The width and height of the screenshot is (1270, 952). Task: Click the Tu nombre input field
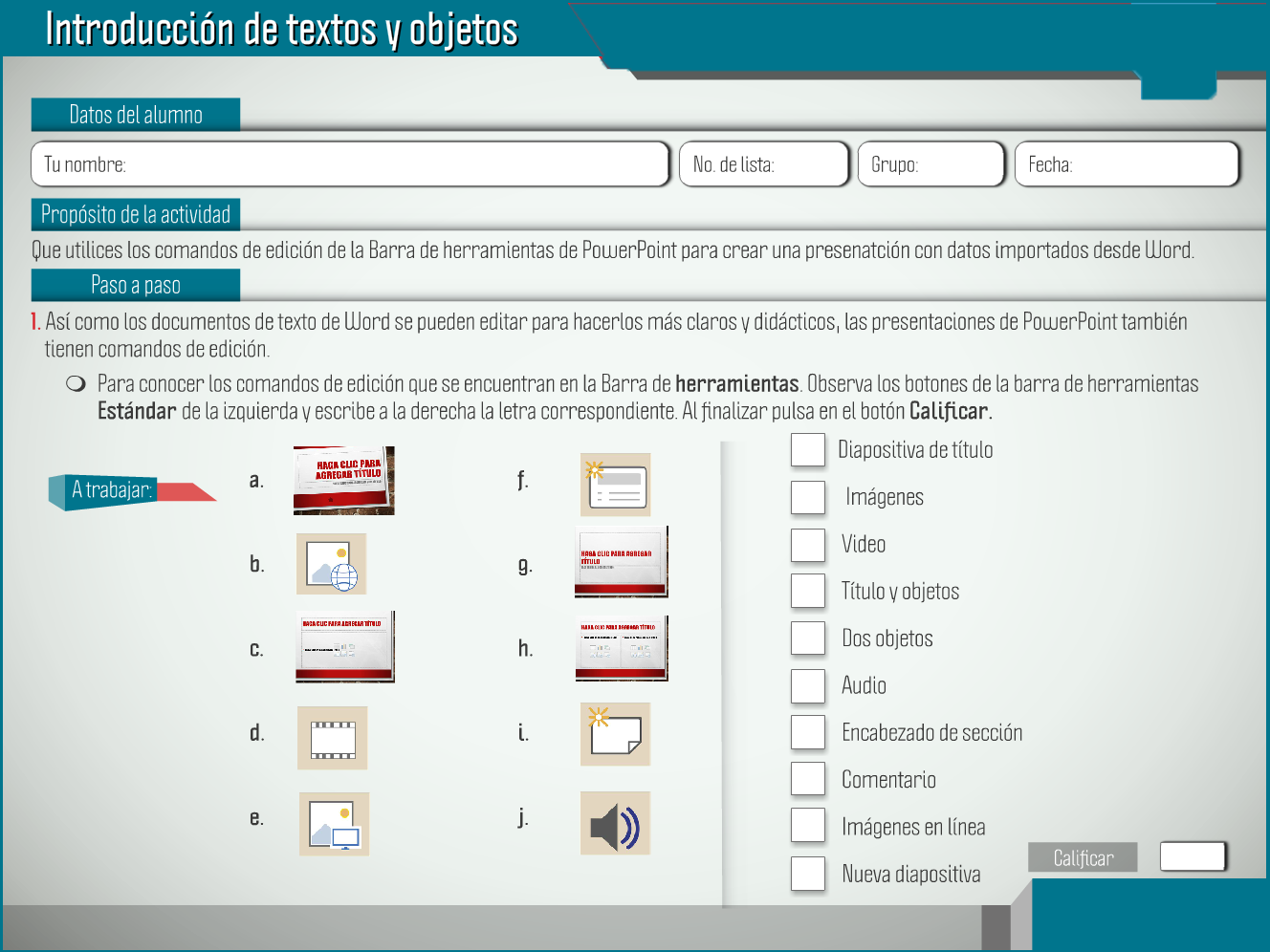350,164
